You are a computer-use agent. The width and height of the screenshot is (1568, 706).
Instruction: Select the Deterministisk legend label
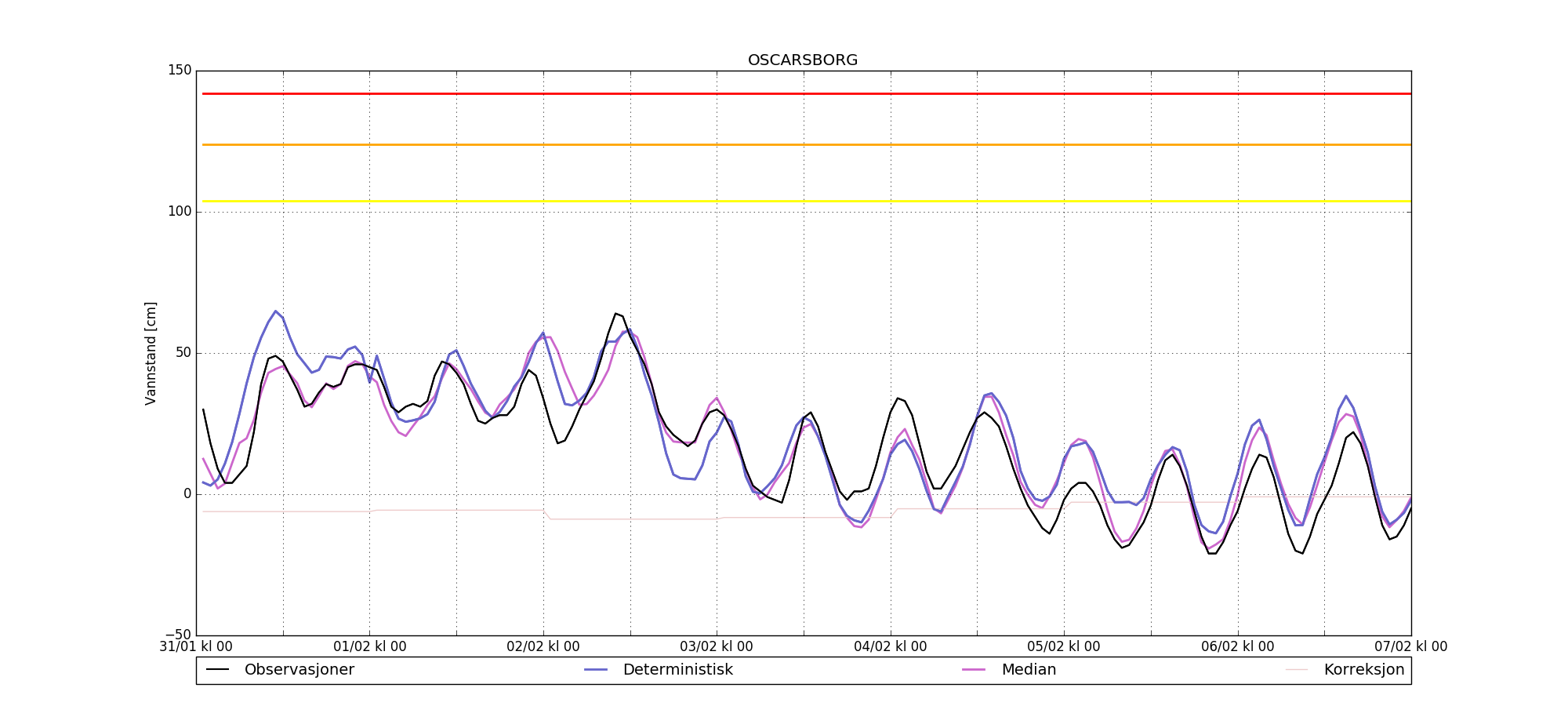[677, 670]
